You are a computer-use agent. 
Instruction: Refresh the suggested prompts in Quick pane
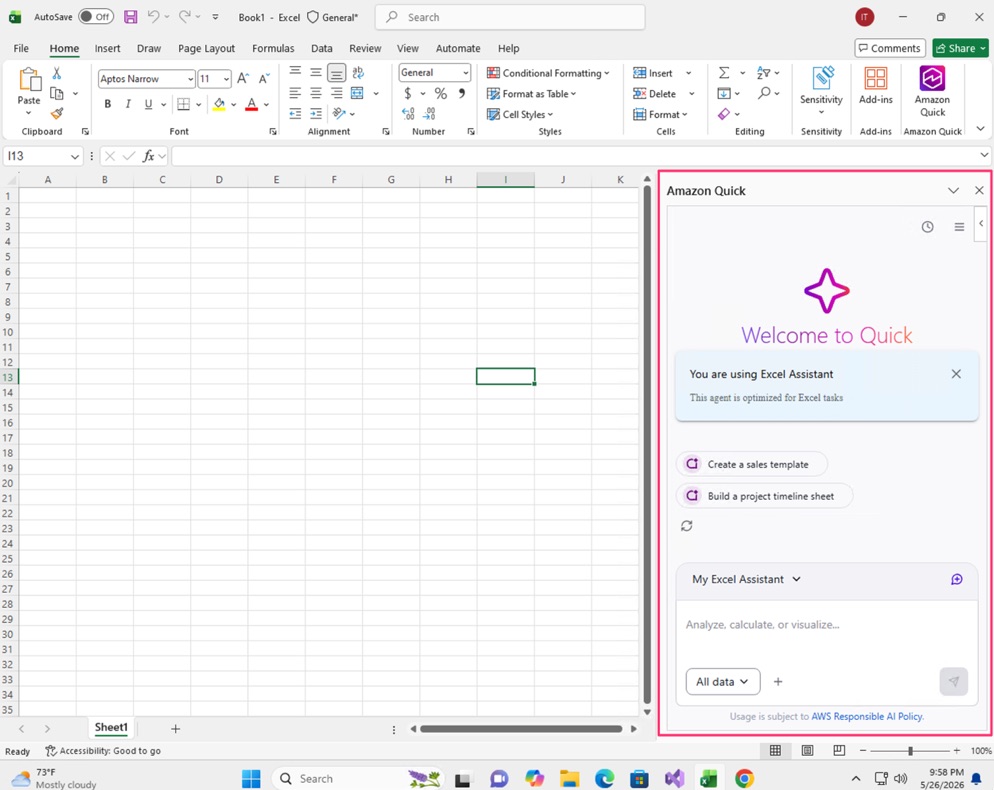(x=687, y=526)
